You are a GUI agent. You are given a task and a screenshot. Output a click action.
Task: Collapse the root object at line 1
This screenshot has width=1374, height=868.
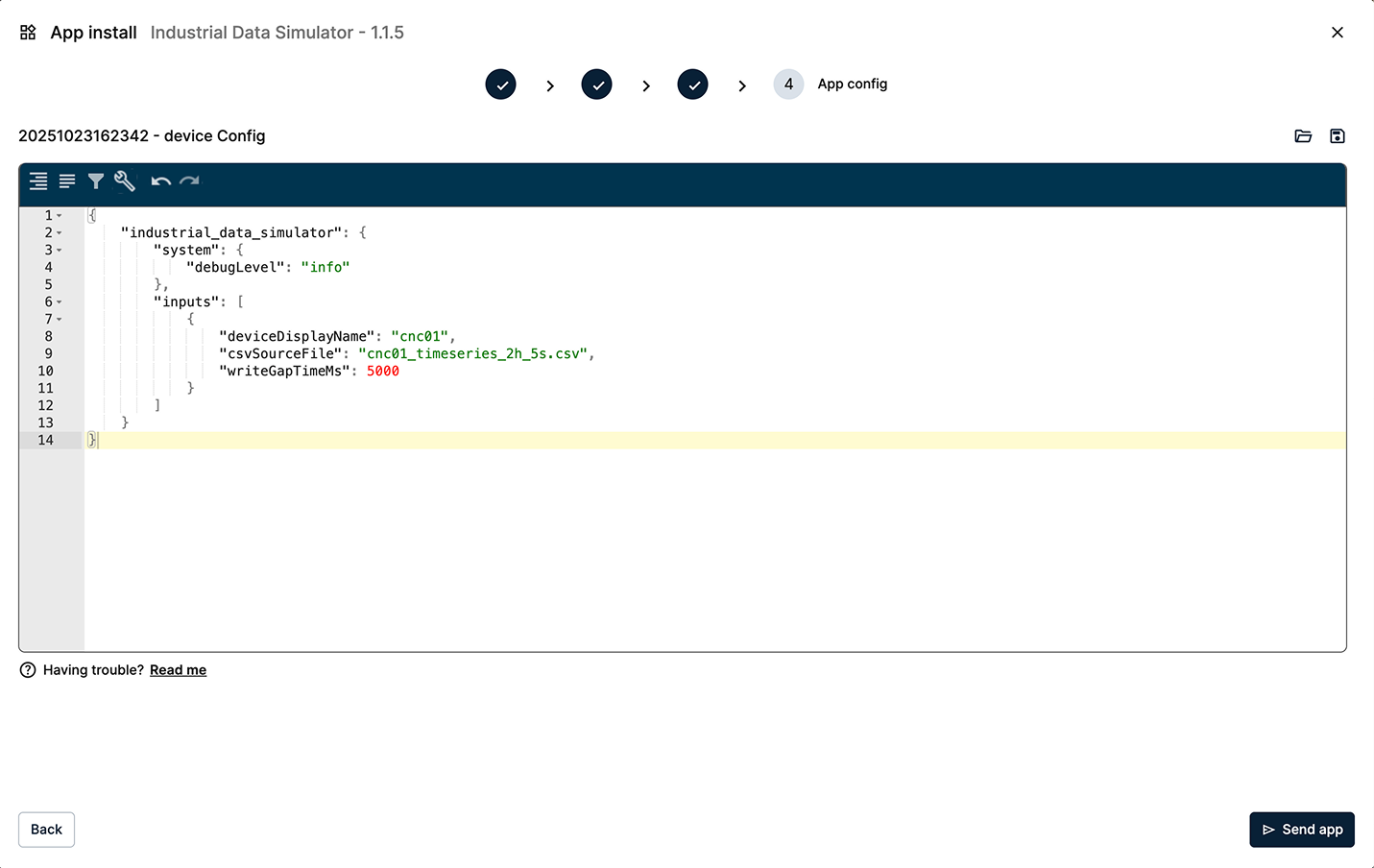point(60,216)
